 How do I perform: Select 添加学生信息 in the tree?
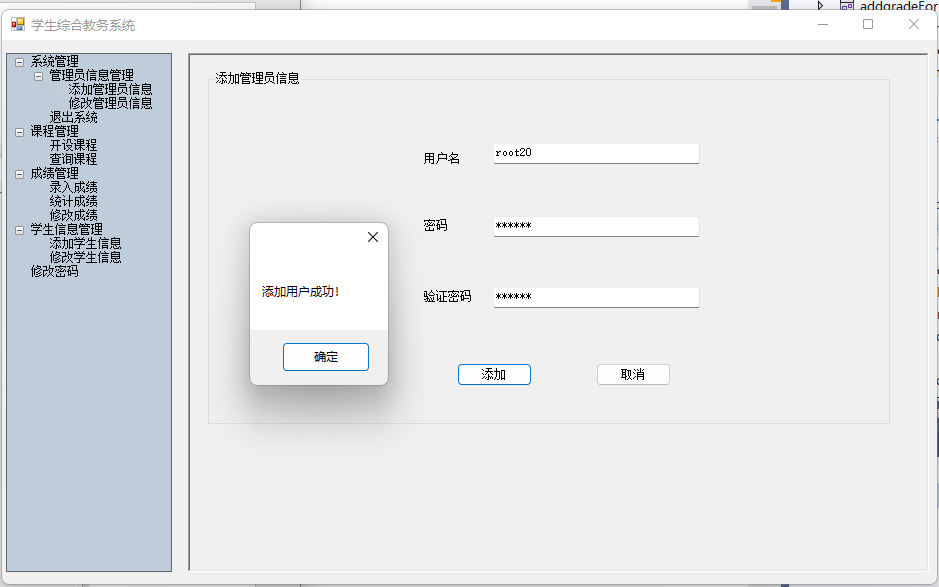click(85, 243)
